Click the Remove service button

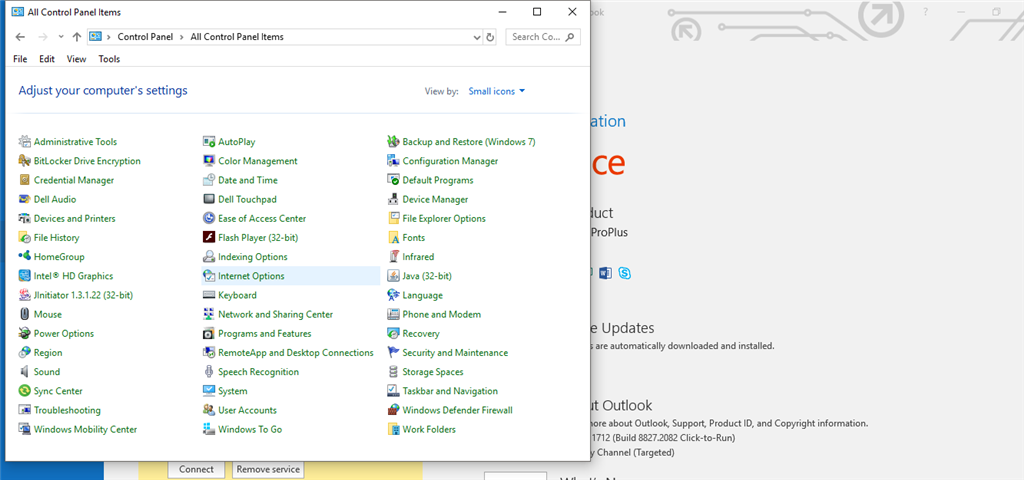pos(268,469)
